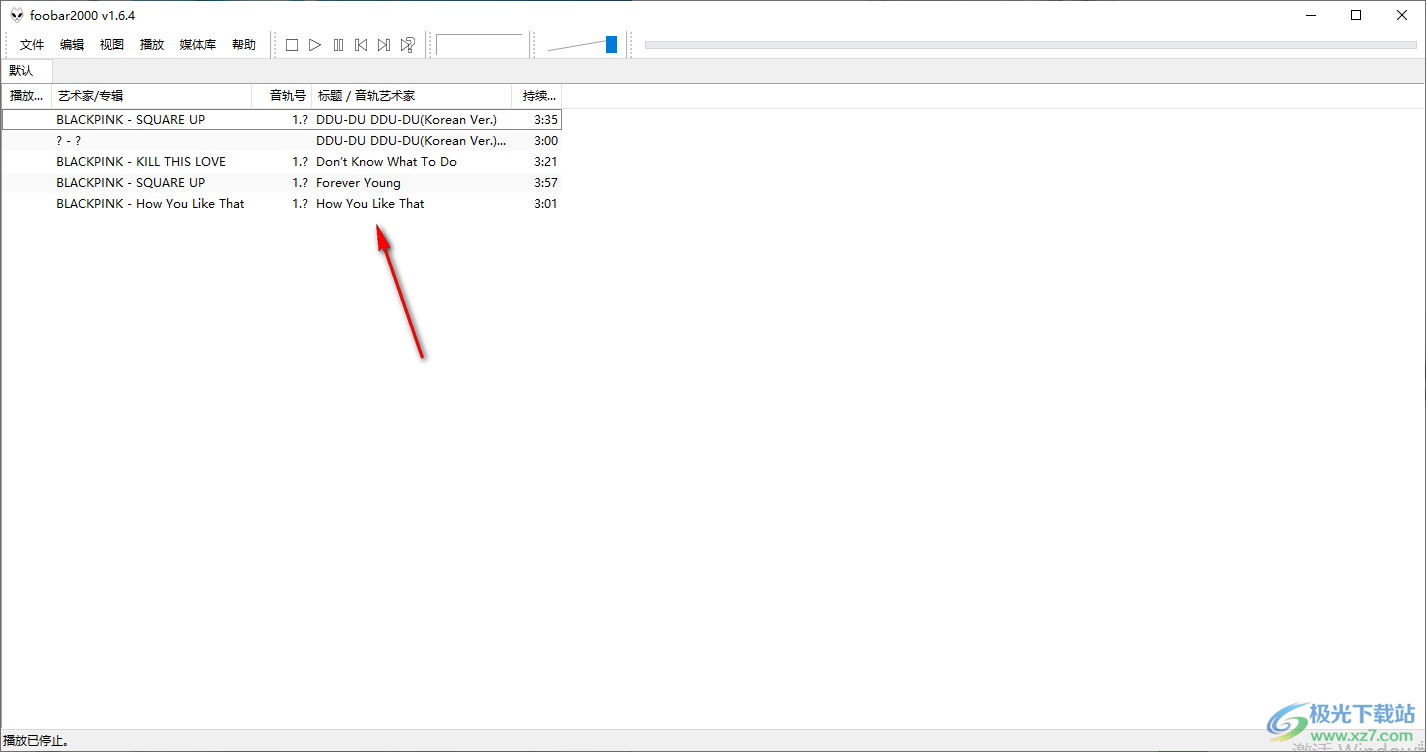This screenshot has height=752, width=1426.
Task: Skip to previous track button
Action: tap(361, 45)
